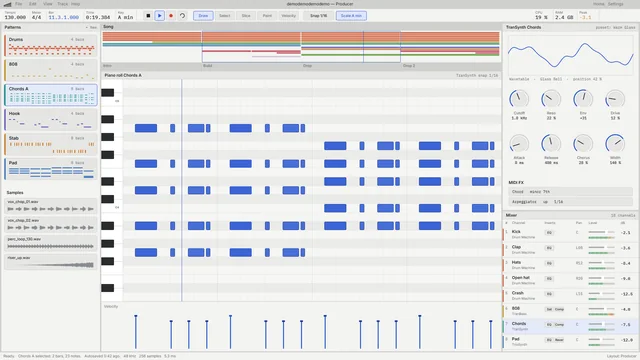
Task: Add a new pattern with New button
Action: click(92, 27)
